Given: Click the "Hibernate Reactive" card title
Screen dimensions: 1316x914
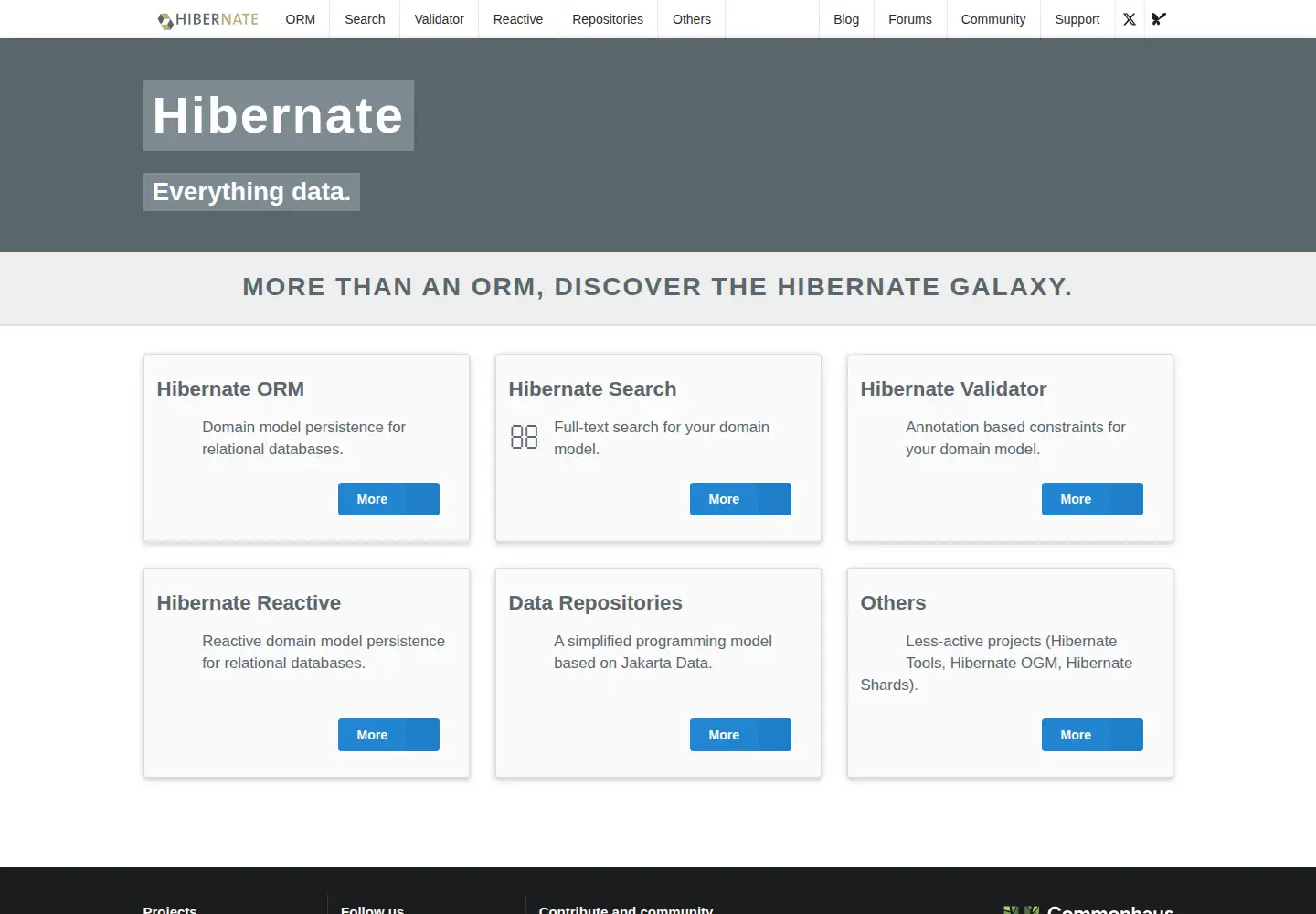Looking at the screenshot, I should click(x=249, y=603).
